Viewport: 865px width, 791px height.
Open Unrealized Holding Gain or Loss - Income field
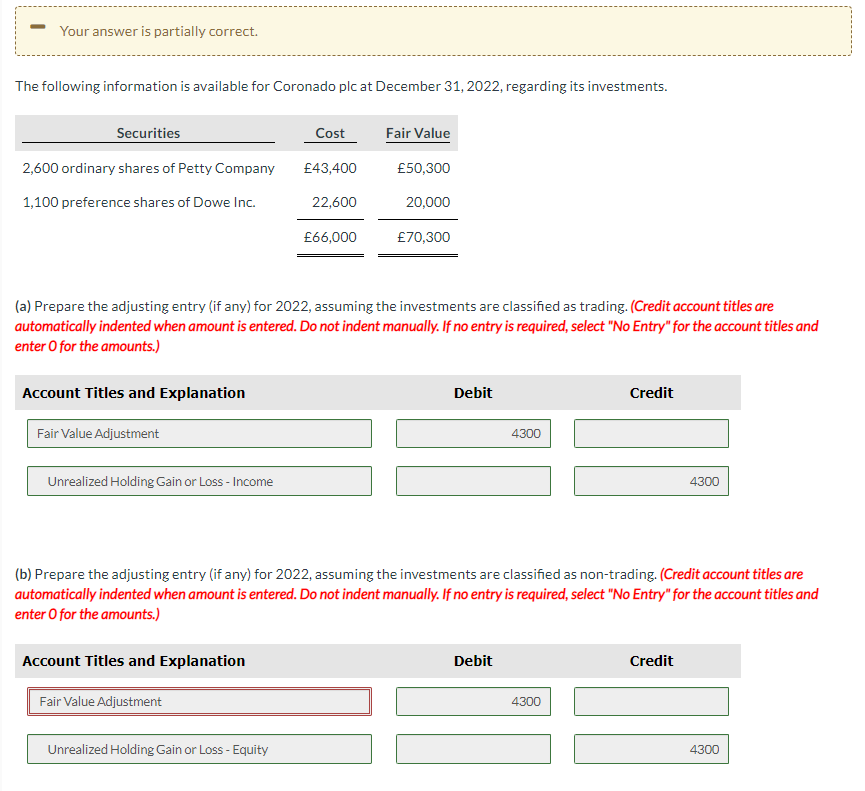click(199, 481)
